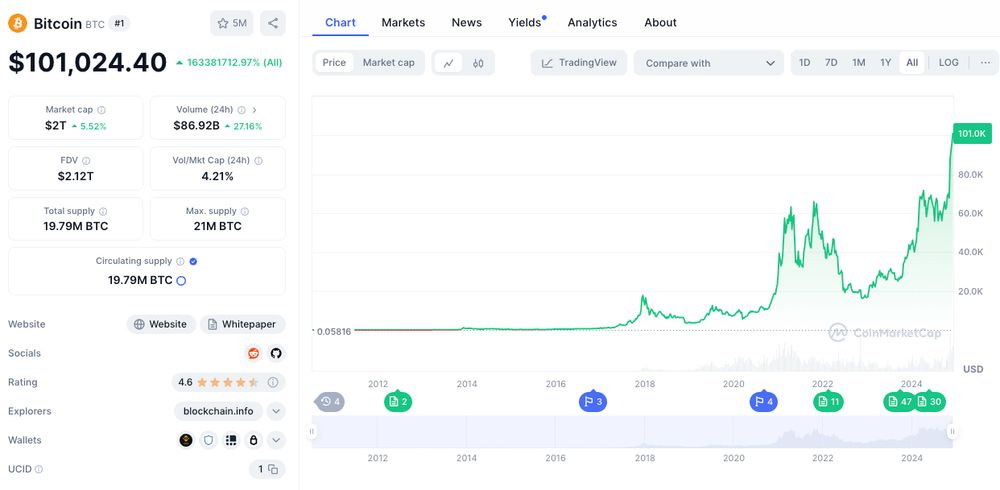Open the green event marker 47
The width and height of the screenshot is (1000, 490).
click(899, 401)
